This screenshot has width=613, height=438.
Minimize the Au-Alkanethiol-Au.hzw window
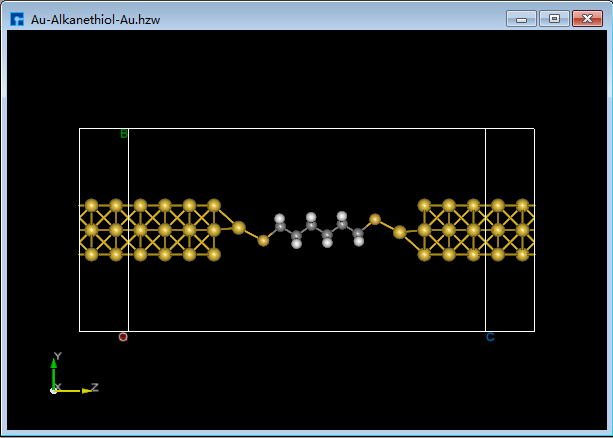[x=521, y=19]
